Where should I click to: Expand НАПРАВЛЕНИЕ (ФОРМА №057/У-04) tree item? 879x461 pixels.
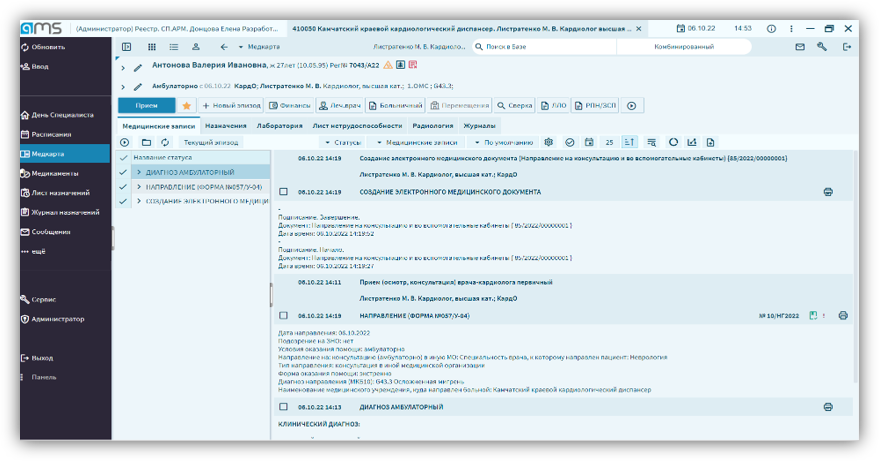[x=139, y=187]
